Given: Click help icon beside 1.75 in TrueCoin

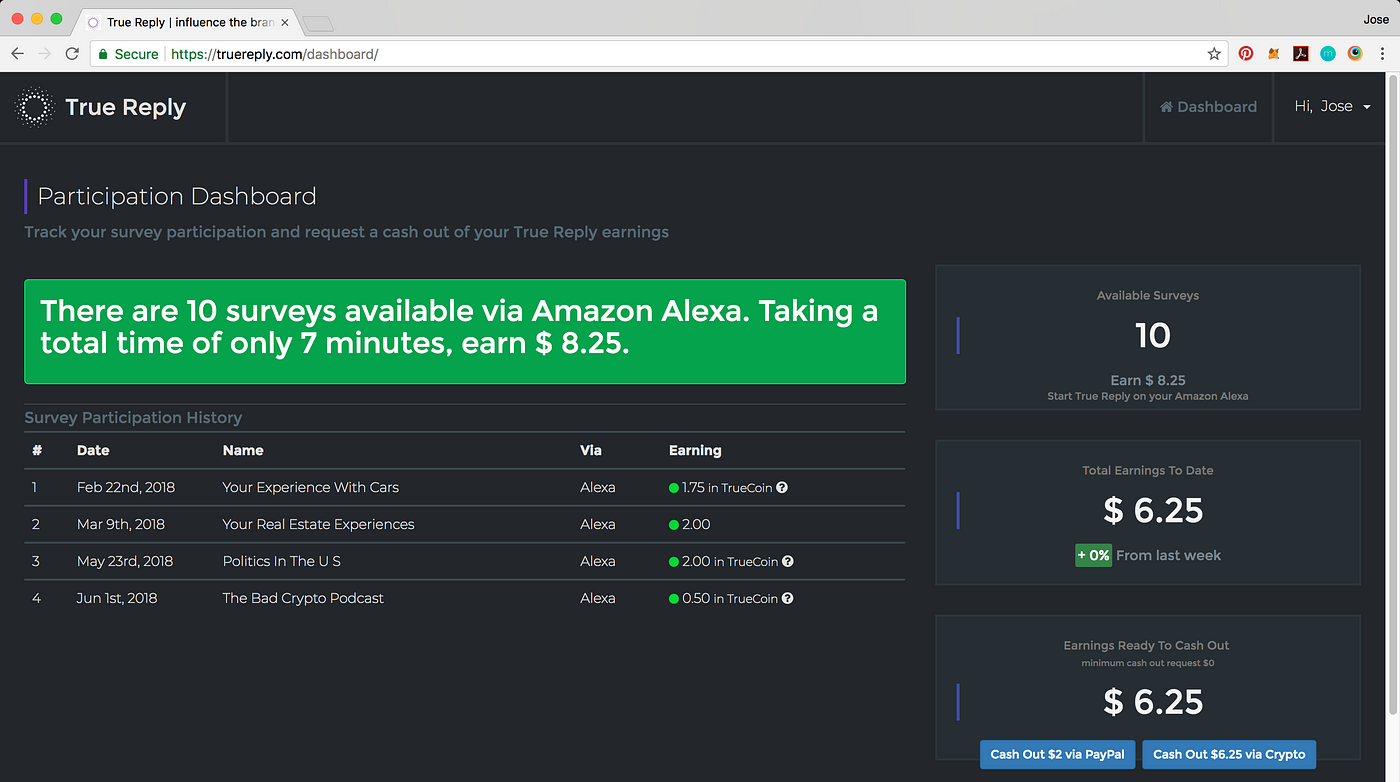Looking at the screenshot, I should click(783, 488).
